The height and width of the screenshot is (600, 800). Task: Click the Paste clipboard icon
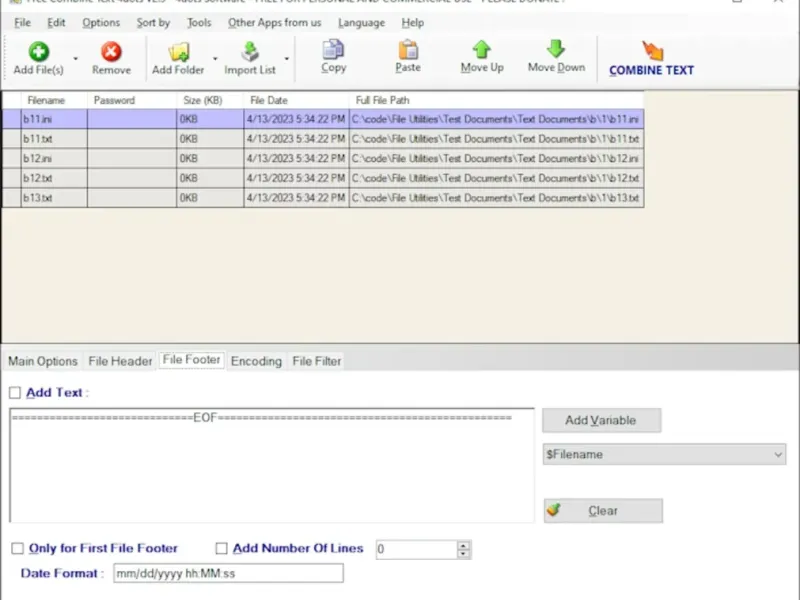click(x=408, y=49)
